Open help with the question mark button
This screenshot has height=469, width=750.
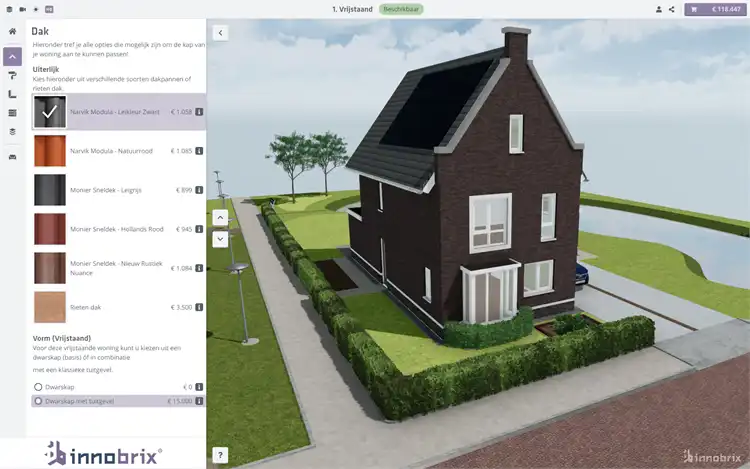pyautogui.click(x=220, y=455)
